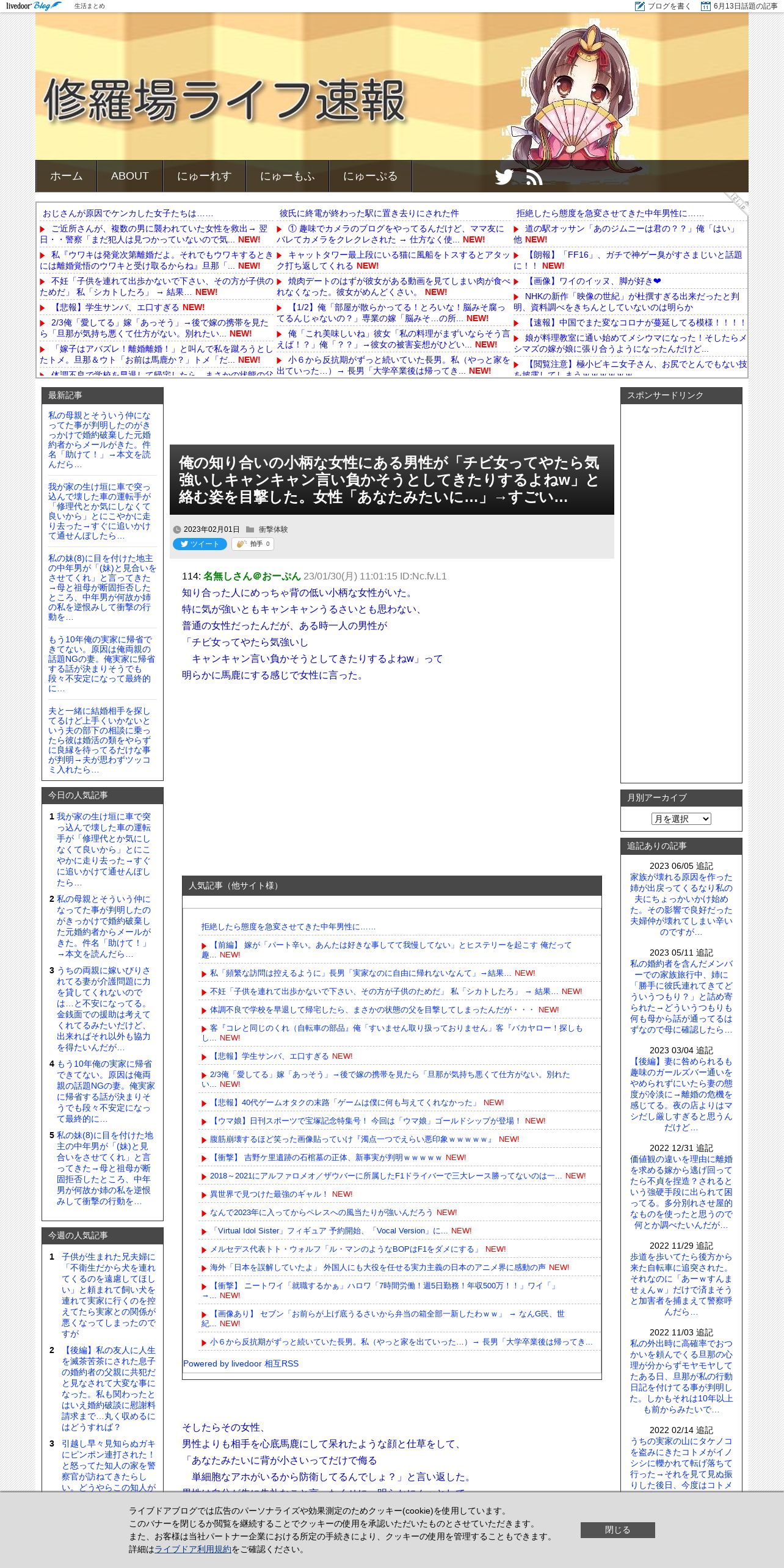Open 2022 11/03 追記 article 私の外出時に高確率で
784x1568 pixels.
[681, 1376]
